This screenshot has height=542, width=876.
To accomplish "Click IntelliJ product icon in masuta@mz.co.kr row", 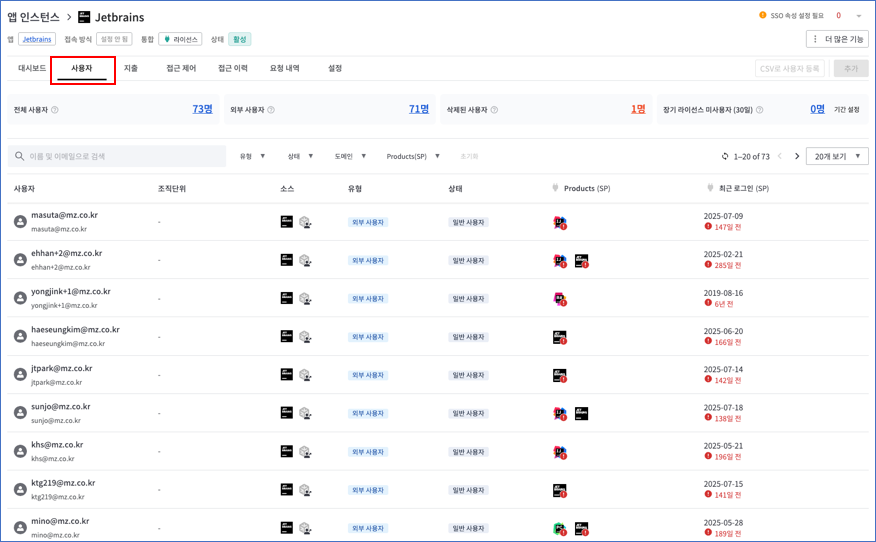I will click(560, 223).
